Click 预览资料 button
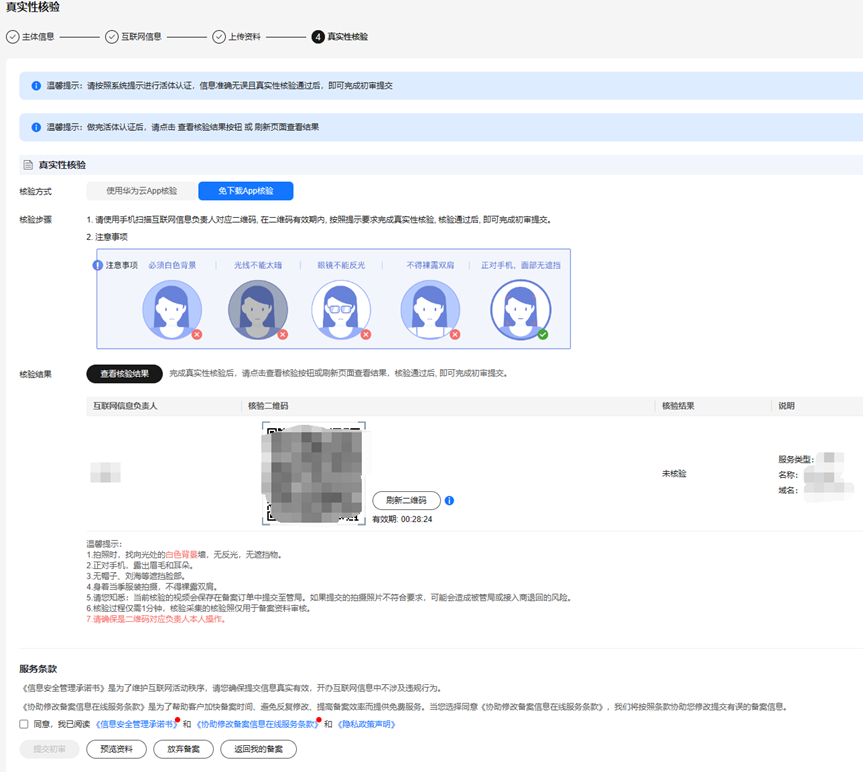 coord(117,749)
